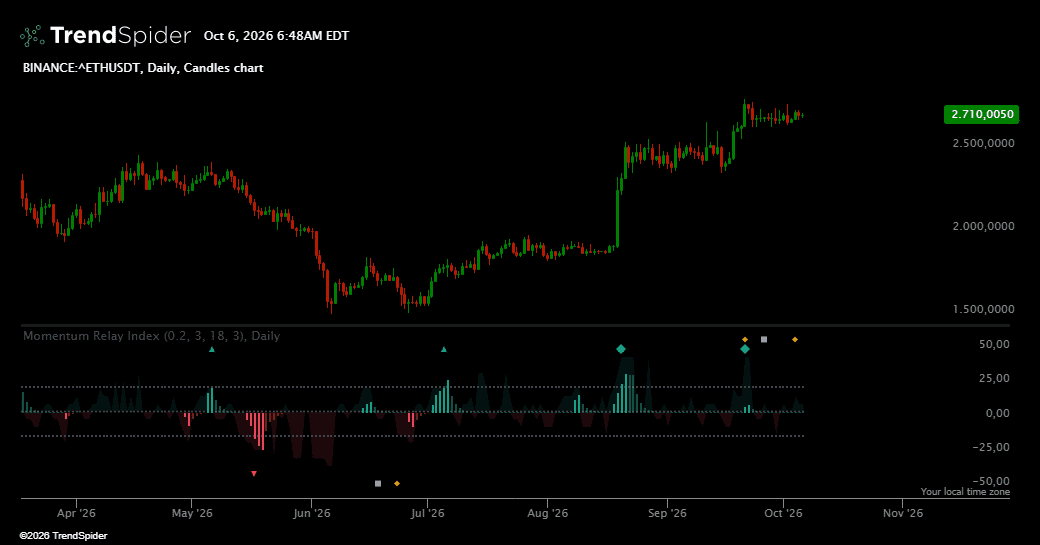Click the Sep '26 date axis label
Screen dimensions: 1040x545
[x=667, y=513]
